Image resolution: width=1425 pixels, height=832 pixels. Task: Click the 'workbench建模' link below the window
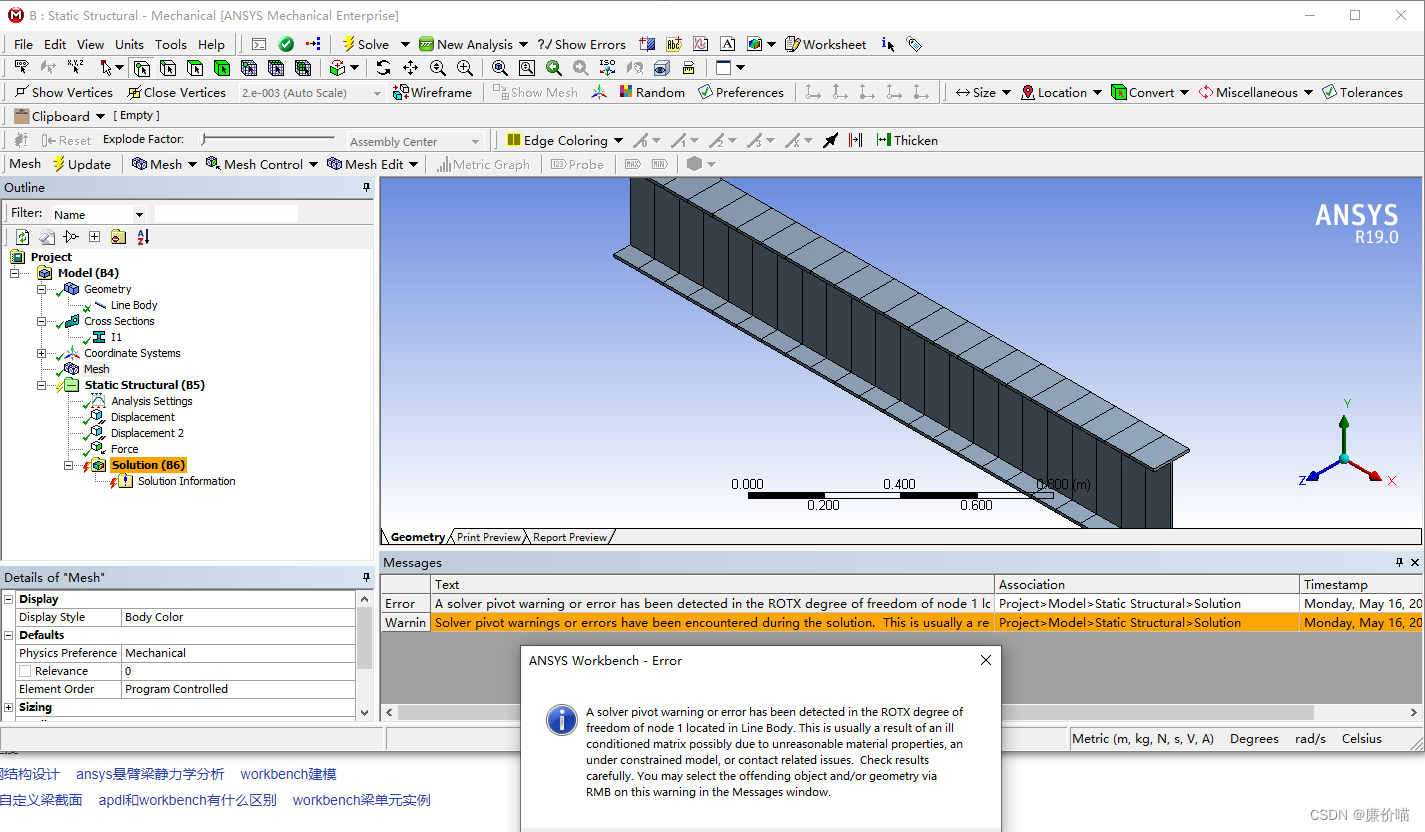[288, 774]
